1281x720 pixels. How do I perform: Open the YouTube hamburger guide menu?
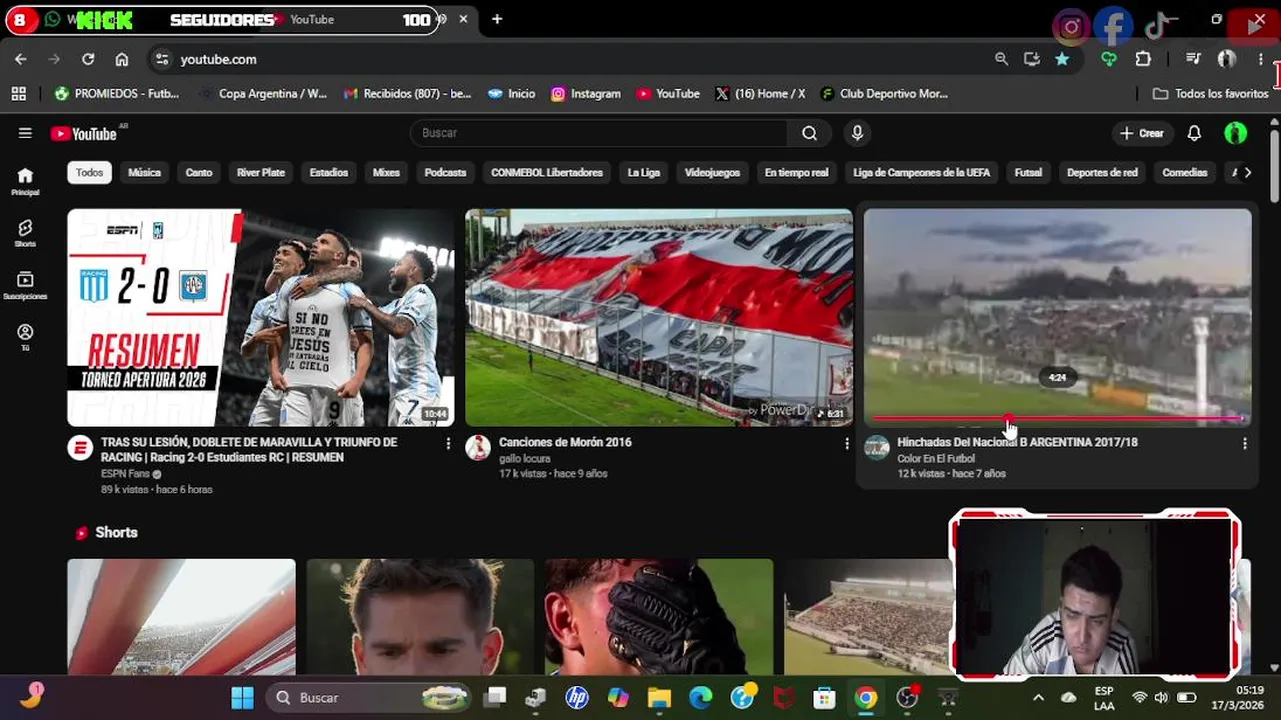[x=25, y=133]
